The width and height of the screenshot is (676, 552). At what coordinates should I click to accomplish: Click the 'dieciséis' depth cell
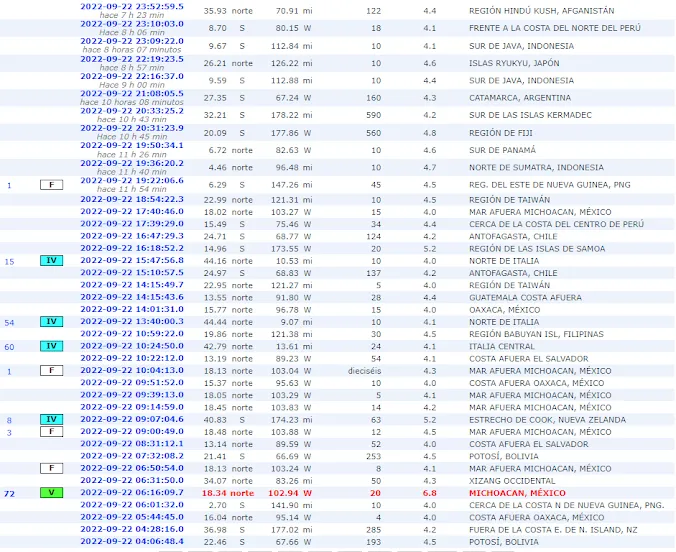point(365,371)
